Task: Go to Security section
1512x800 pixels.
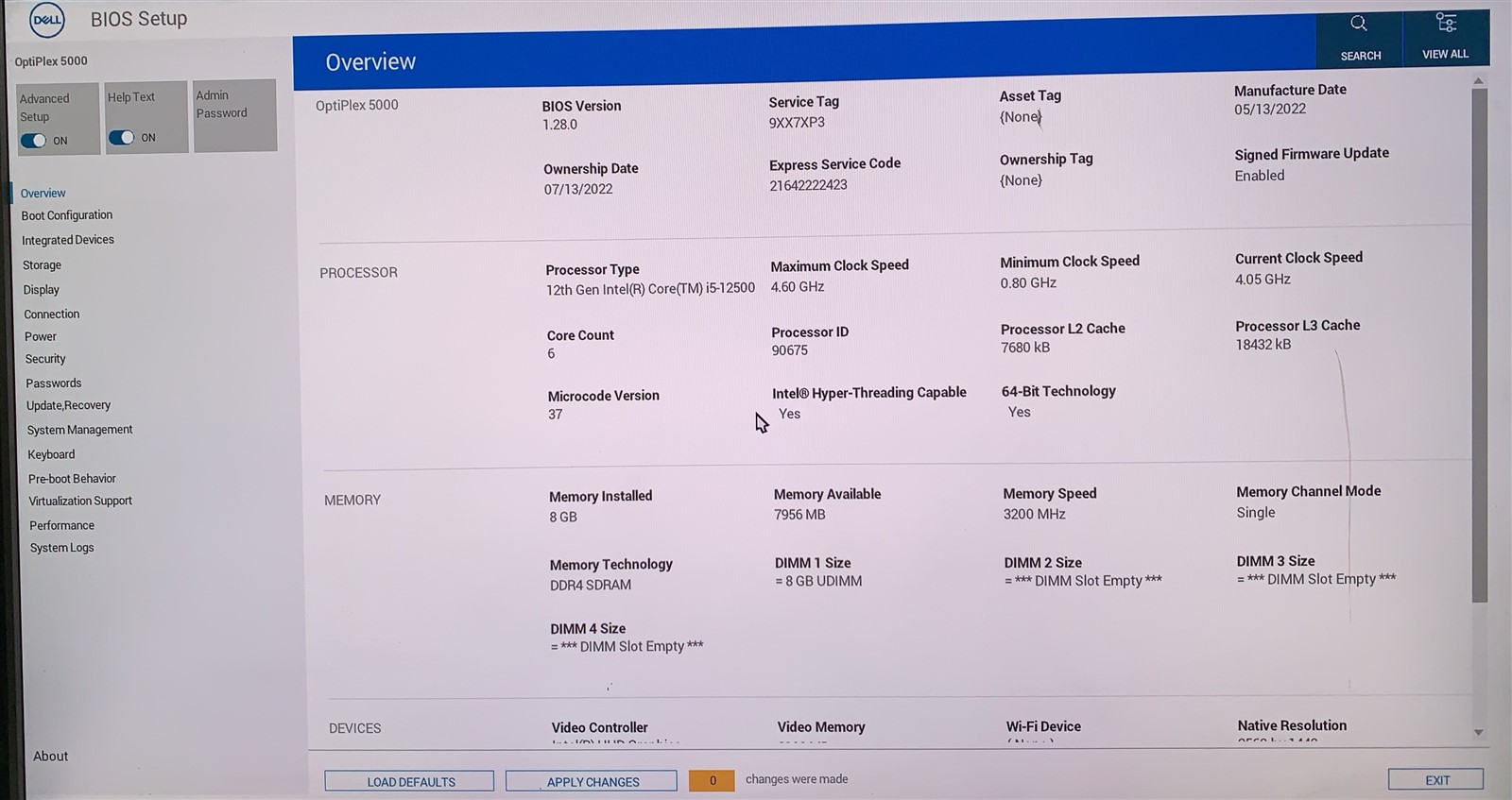Action: click(45, 359)
